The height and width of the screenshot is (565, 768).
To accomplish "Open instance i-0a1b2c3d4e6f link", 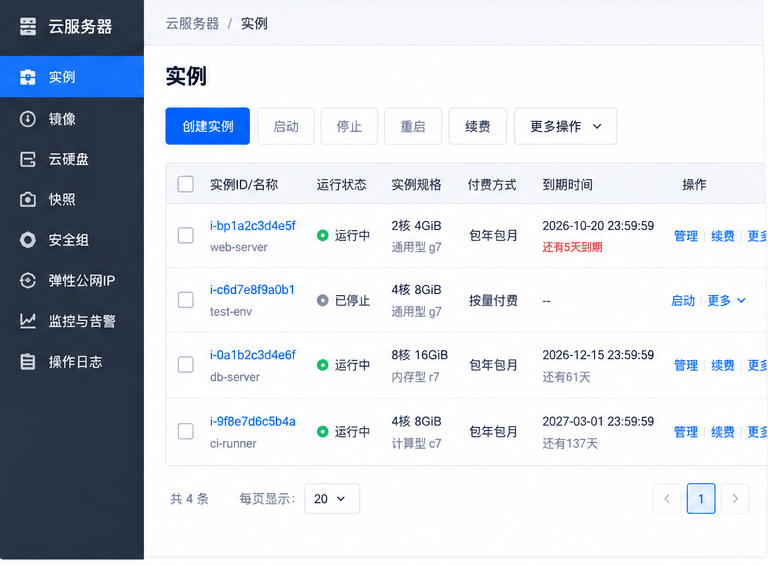I will click(x=253, y=355).
